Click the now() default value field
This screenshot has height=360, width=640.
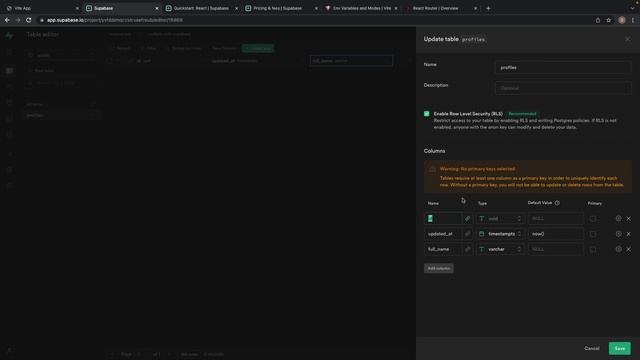coord(556,234)
